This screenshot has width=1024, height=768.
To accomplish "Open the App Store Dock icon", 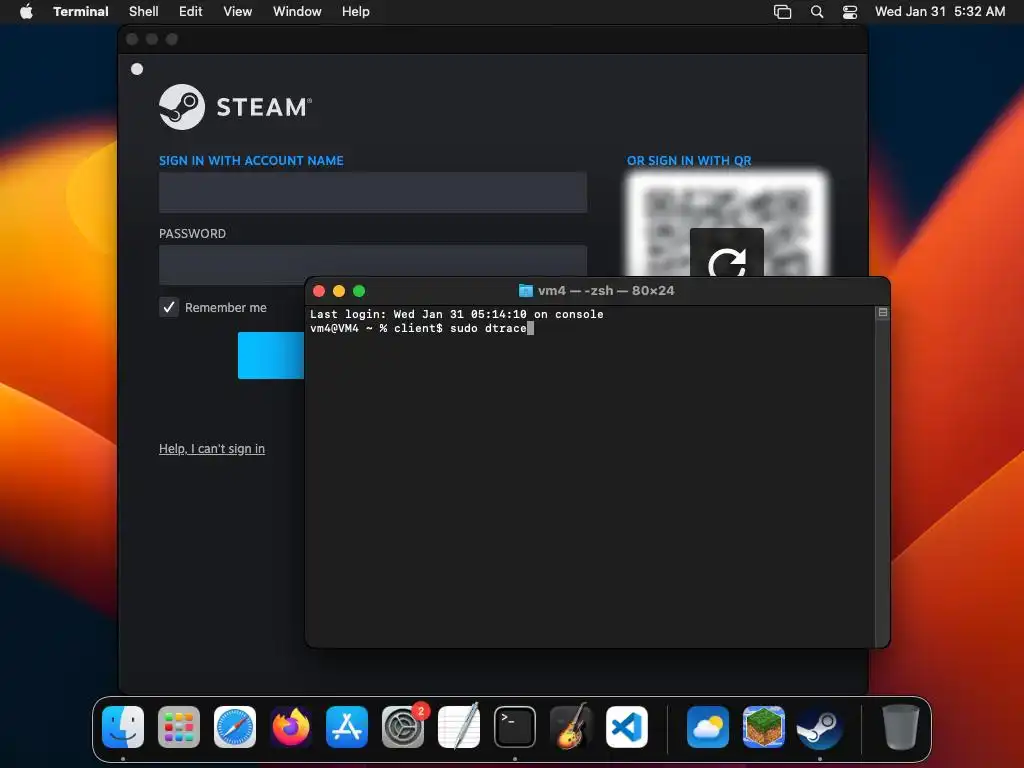I will 347,727.
